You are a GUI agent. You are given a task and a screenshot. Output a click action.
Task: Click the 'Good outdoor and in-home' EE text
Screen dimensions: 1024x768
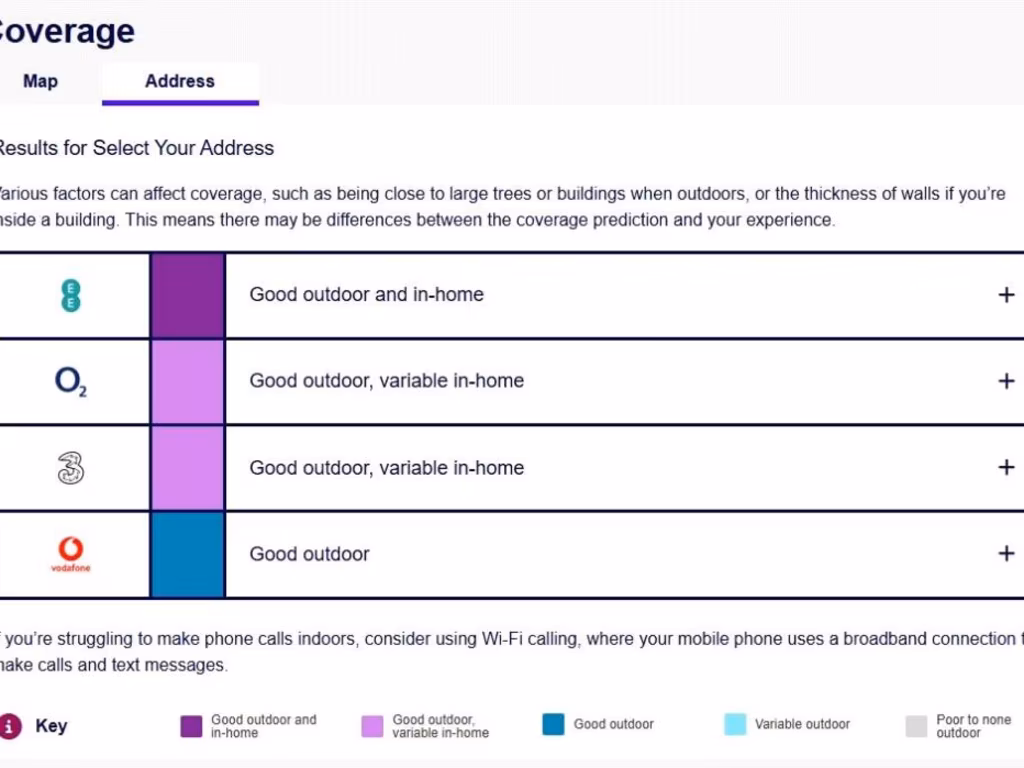point(366,295)
